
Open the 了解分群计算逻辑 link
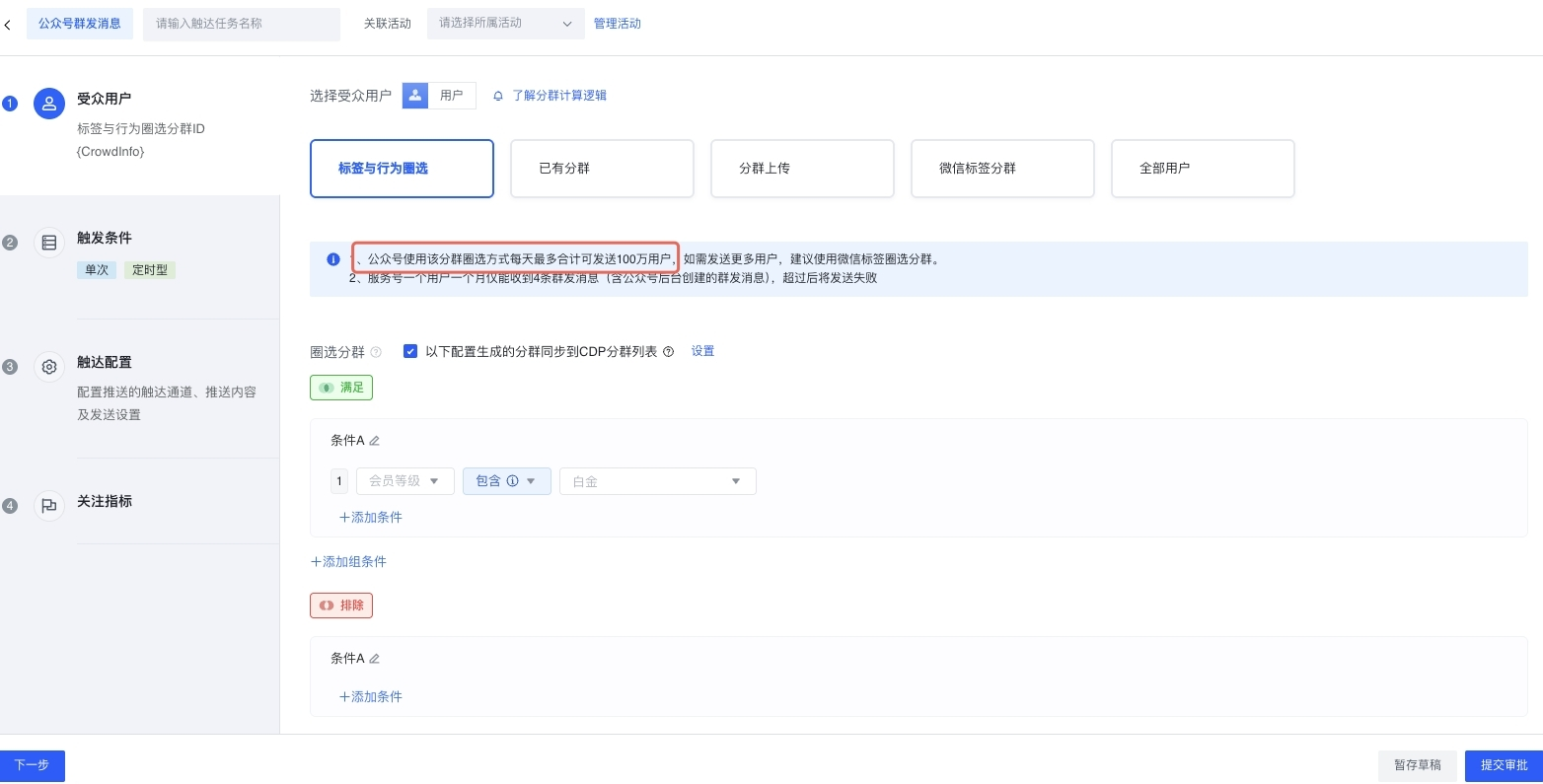(x=558, y=96)
